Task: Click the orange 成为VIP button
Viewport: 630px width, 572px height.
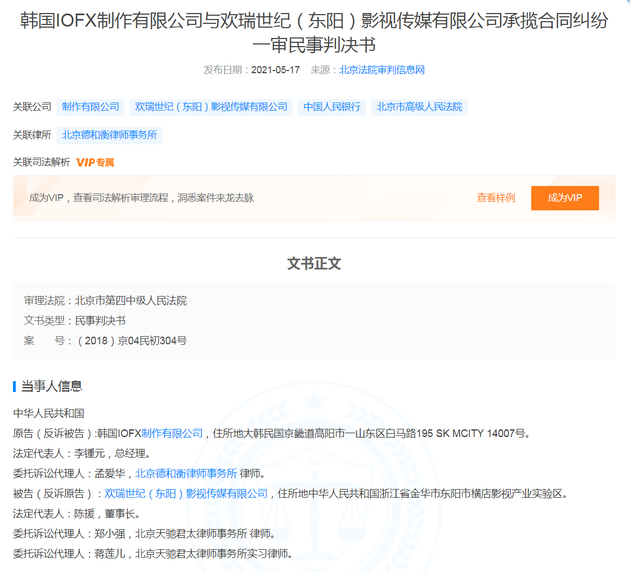Action: coord(565,198)
